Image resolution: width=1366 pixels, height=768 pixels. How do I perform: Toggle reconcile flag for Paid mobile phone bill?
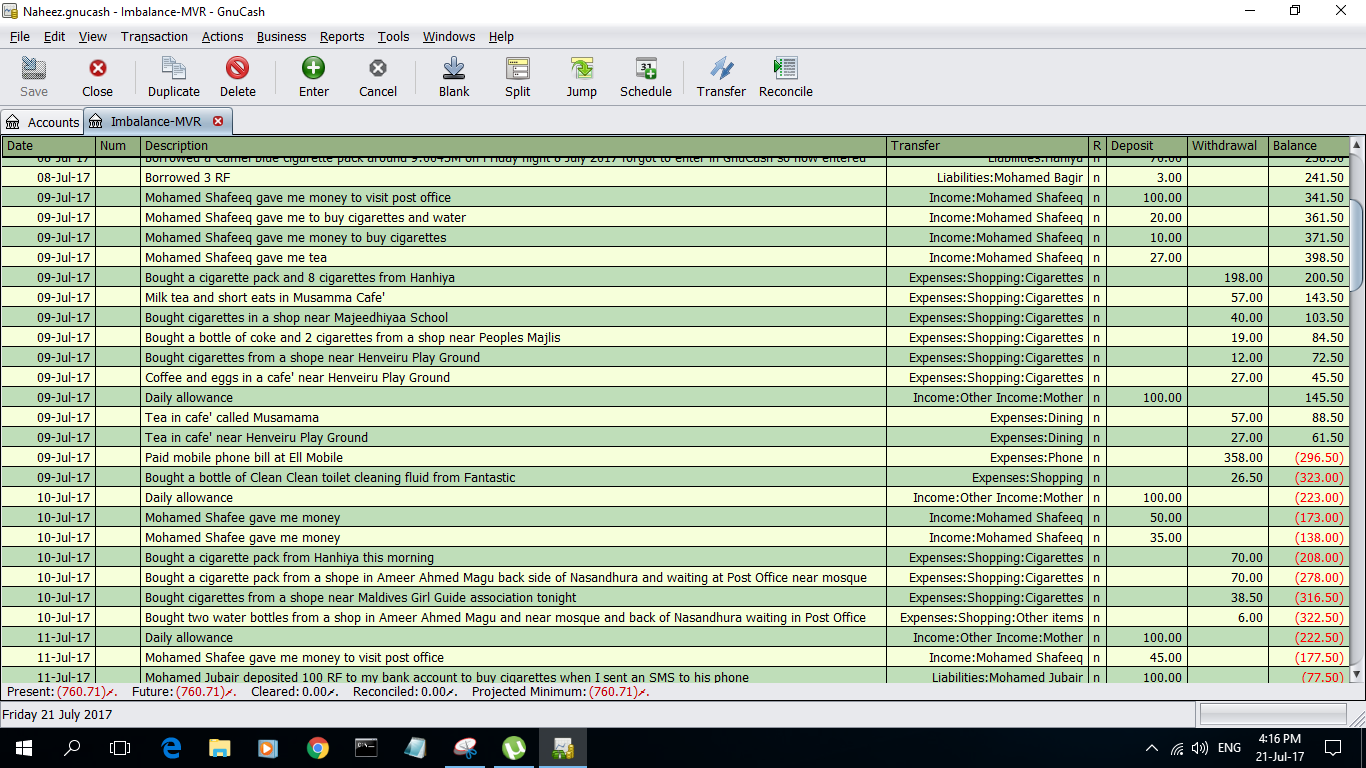[x=1097, y=458]
